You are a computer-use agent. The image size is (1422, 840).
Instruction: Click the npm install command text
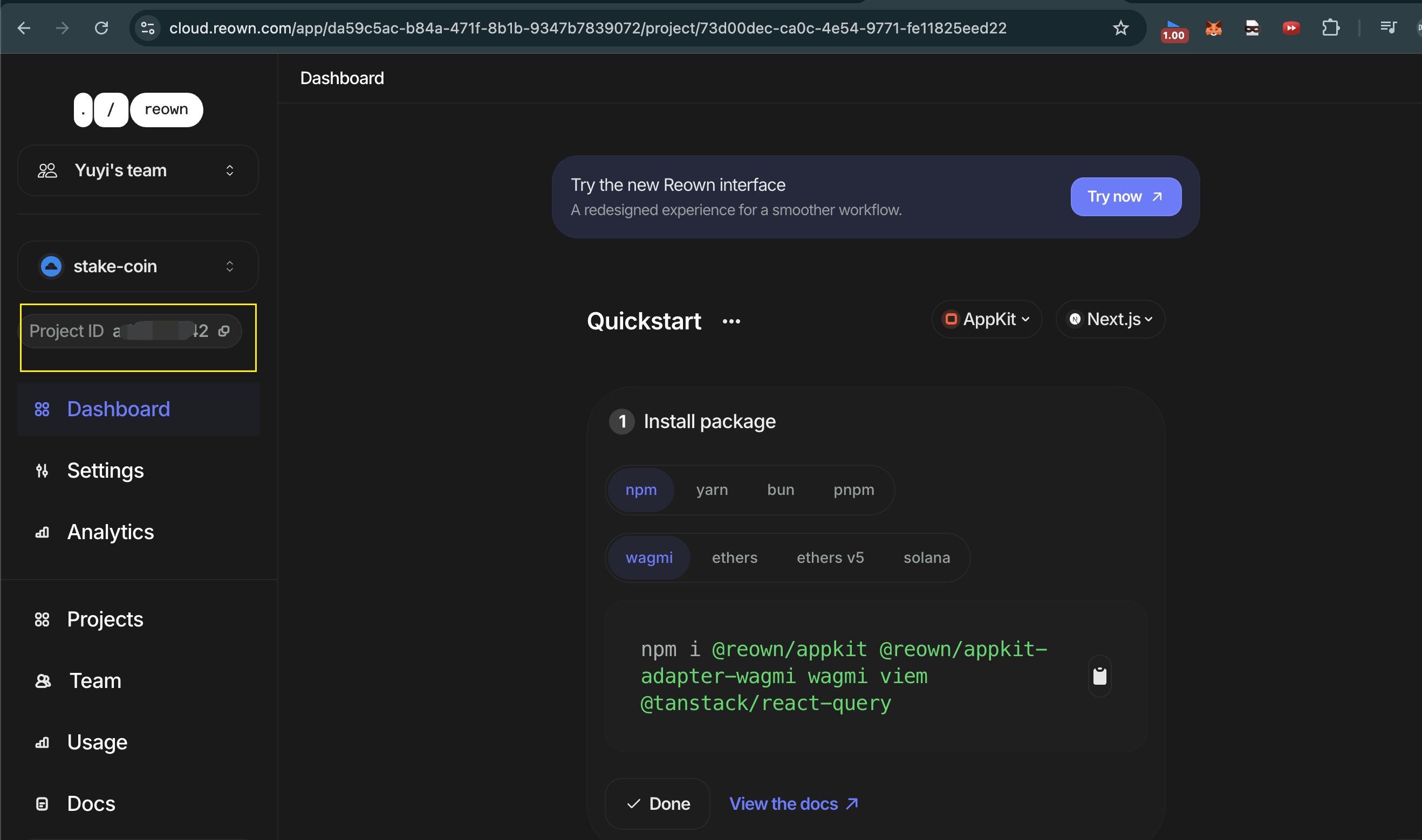pyautogui.click(x=844, y=676)
